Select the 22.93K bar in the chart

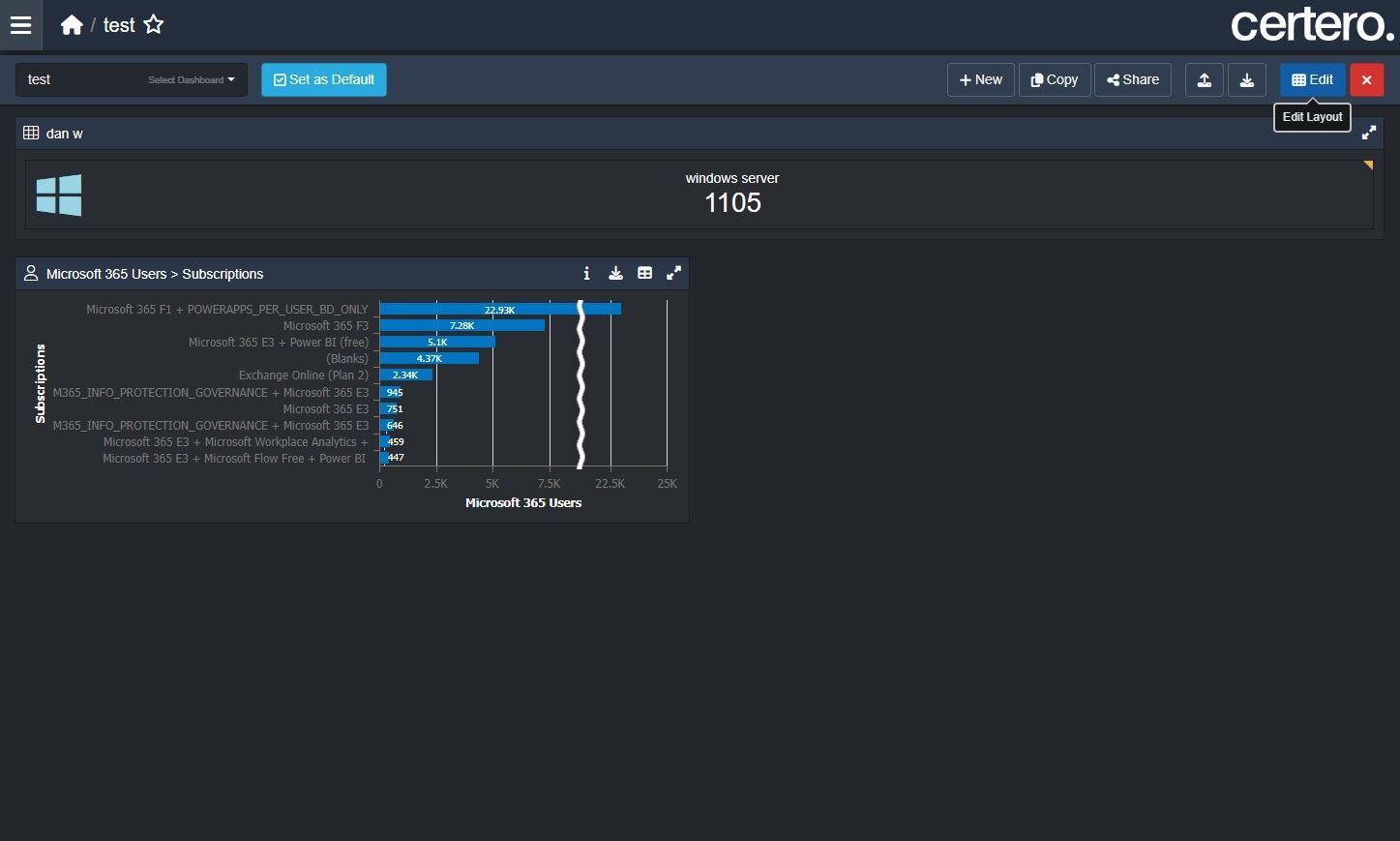(x=500, y=310)
